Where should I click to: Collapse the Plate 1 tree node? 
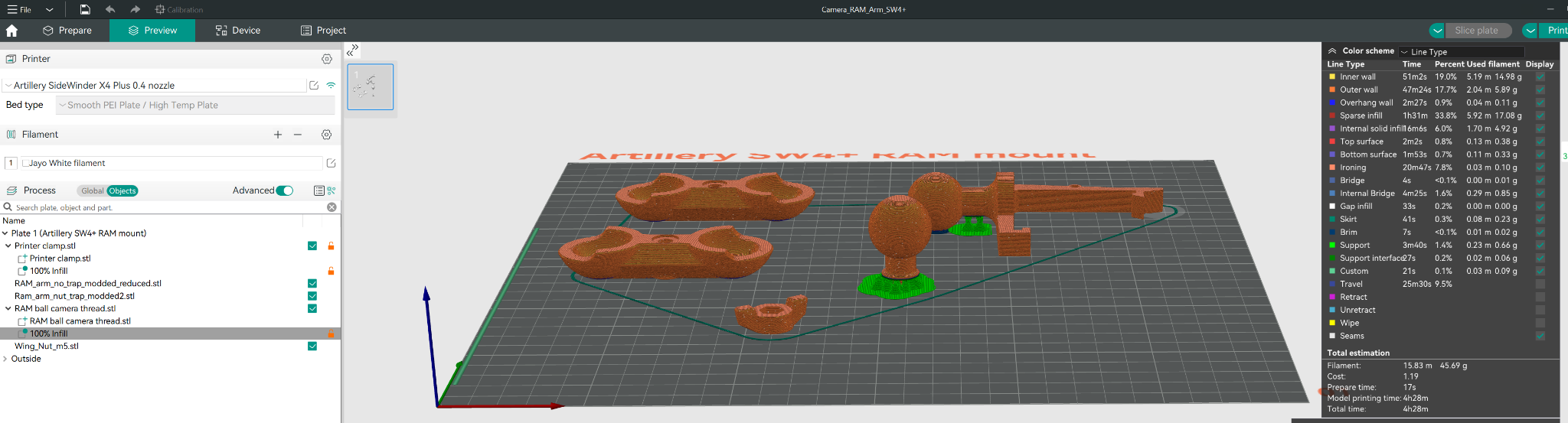point(5,233)
